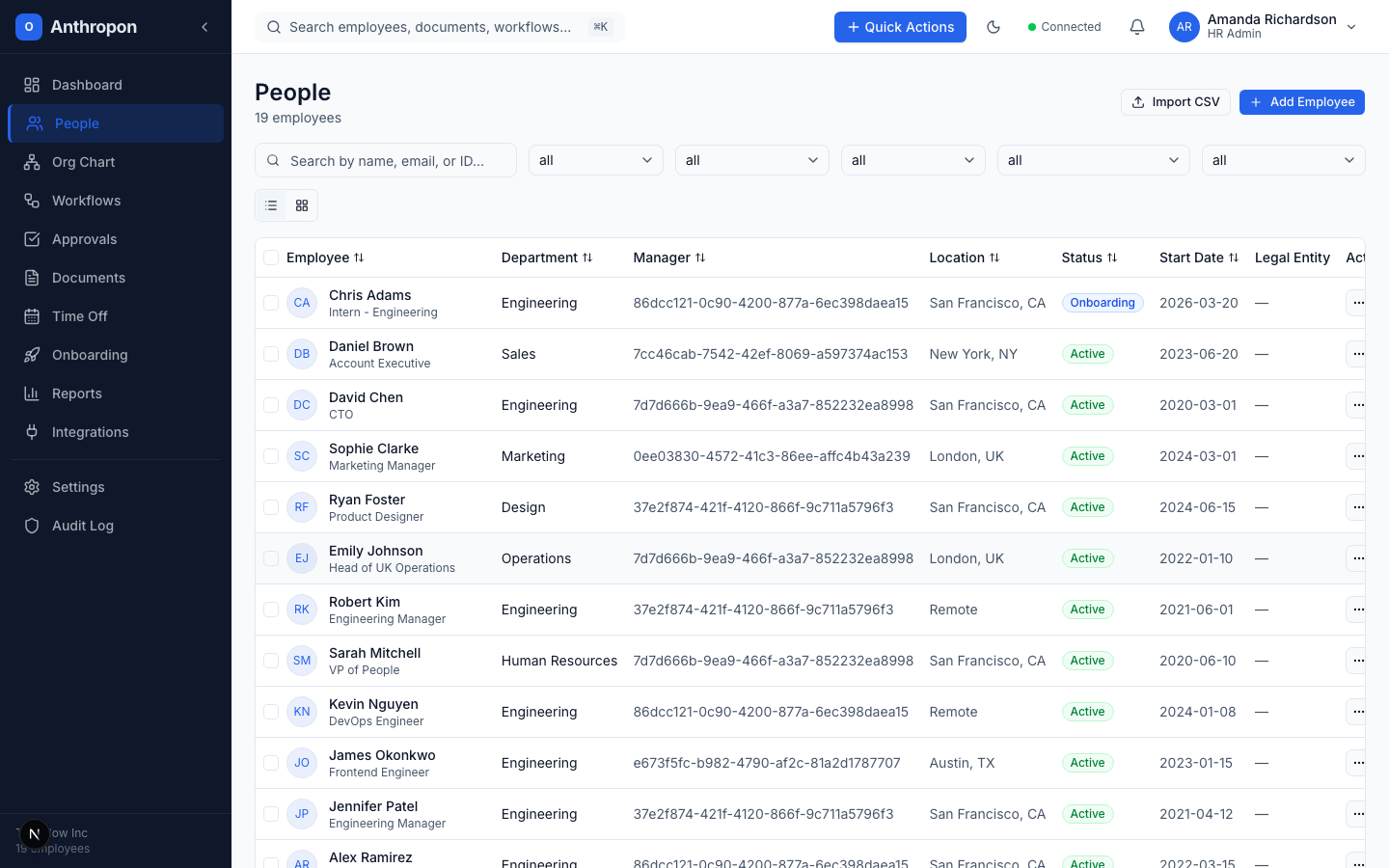Switch to grid view layout
Screen dimensions: 1389x868
coord(302,205)
